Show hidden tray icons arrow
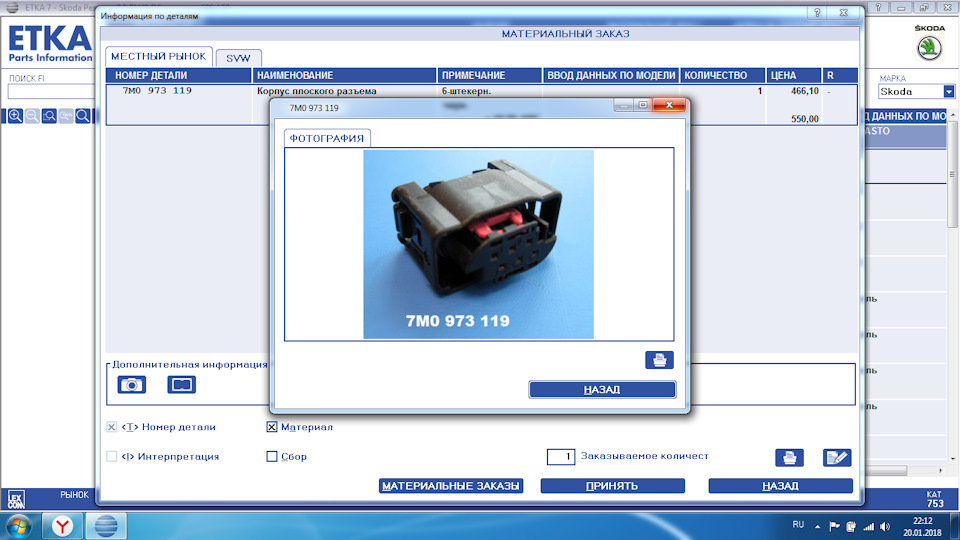This screenshot has height=540, width=960. [x=817, y=527]
